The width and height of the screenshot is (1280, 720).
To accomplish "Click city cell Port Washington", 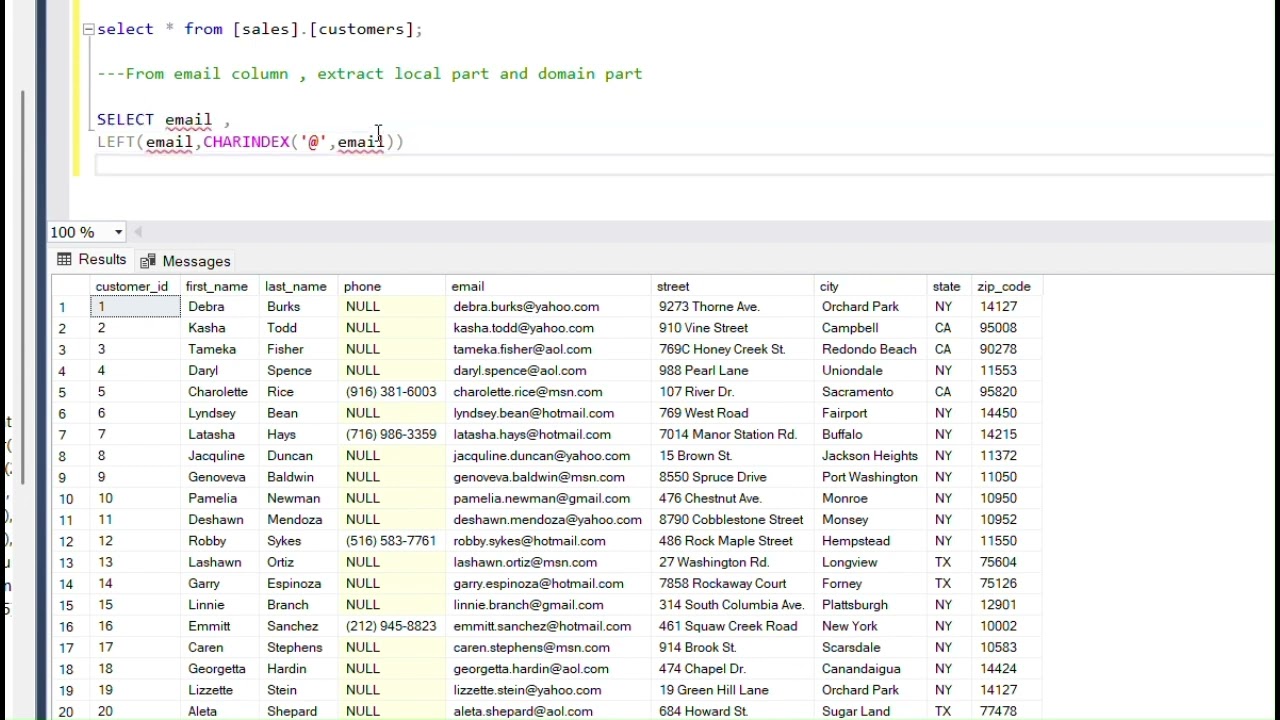I will coord(872,477).
